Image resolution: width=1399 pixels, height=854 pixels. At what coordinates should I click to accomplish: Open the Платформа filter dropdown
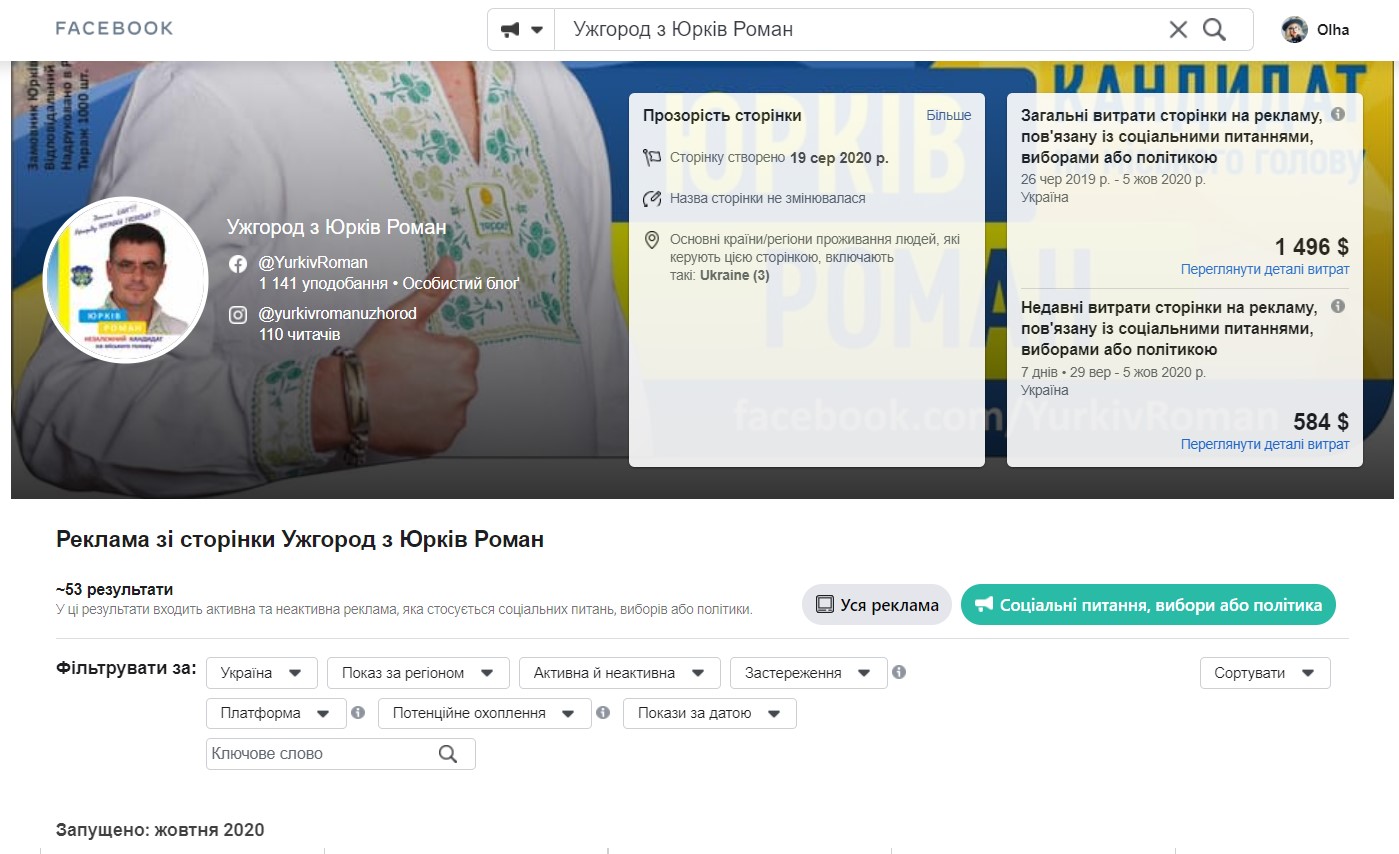pos(277,714)
